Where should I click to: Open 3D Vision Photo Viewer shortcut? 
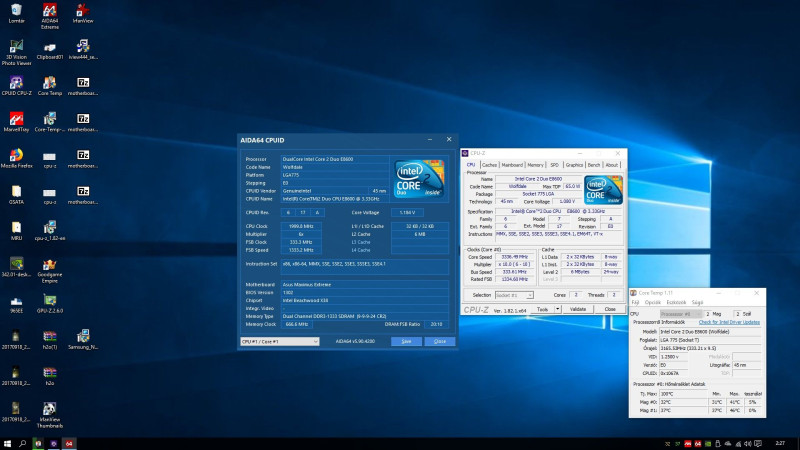pos(16,53)
